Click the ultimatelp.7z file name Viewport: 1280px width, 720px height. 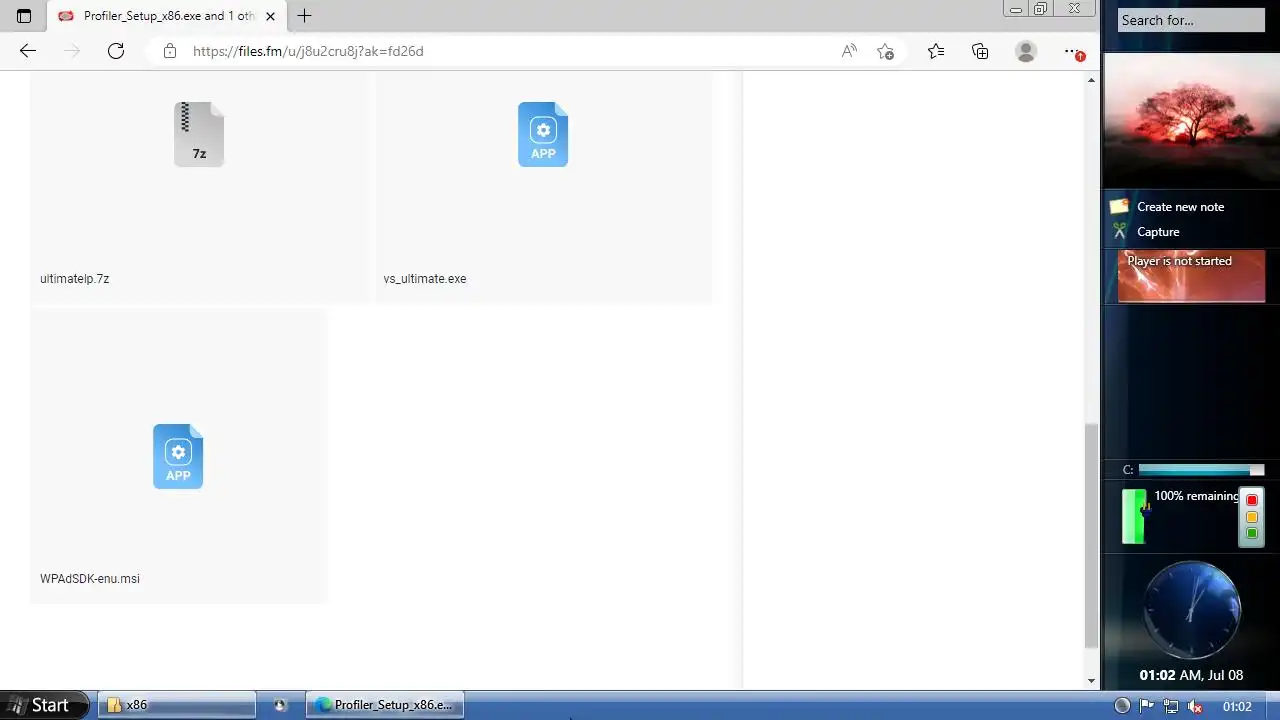75,279
